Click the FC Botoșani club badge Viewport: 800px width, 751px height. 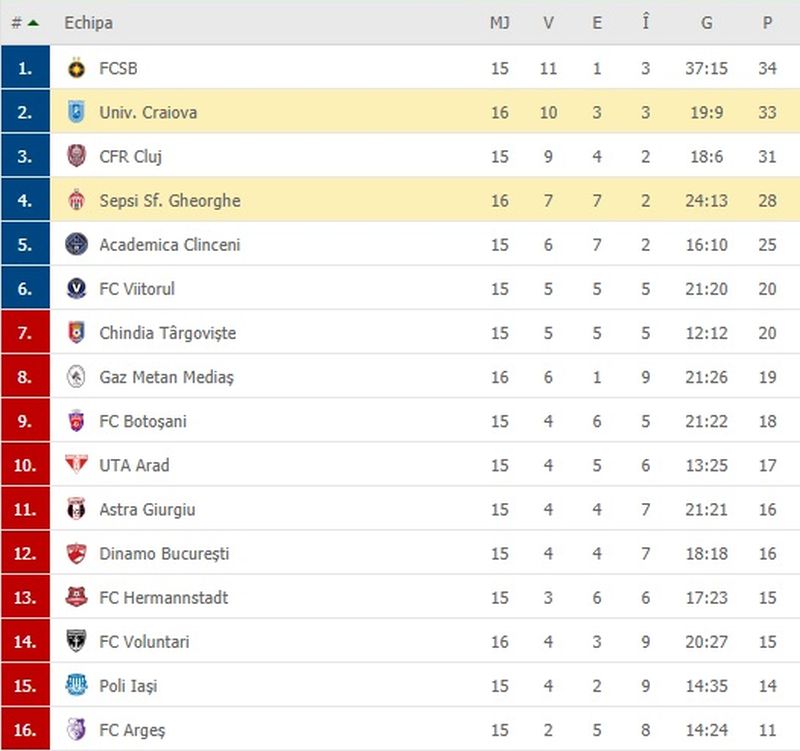click(77, 421)
